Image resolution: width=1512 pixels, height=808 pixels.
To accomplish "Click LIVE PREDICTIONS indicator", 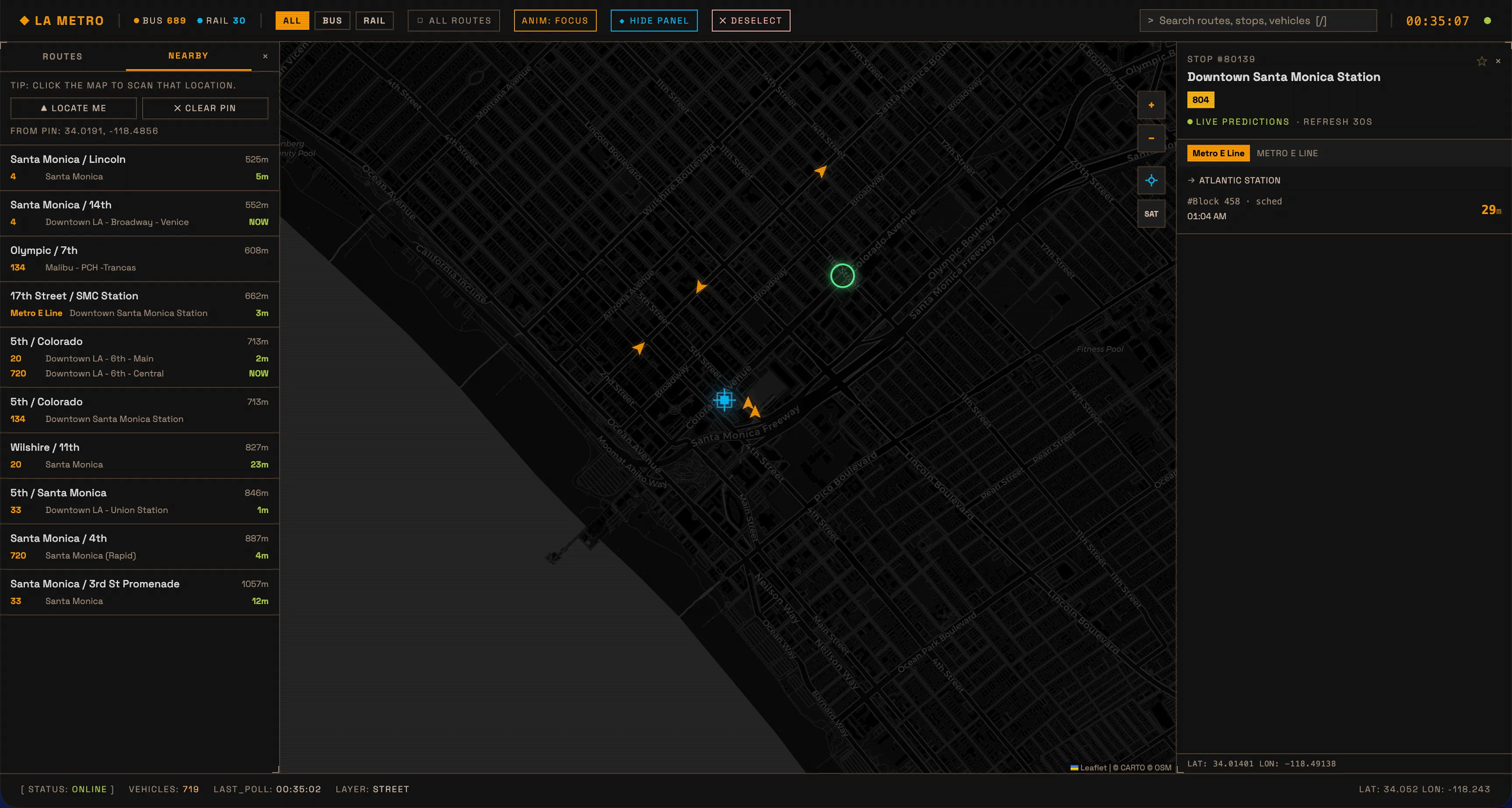I will (1239, 122).
